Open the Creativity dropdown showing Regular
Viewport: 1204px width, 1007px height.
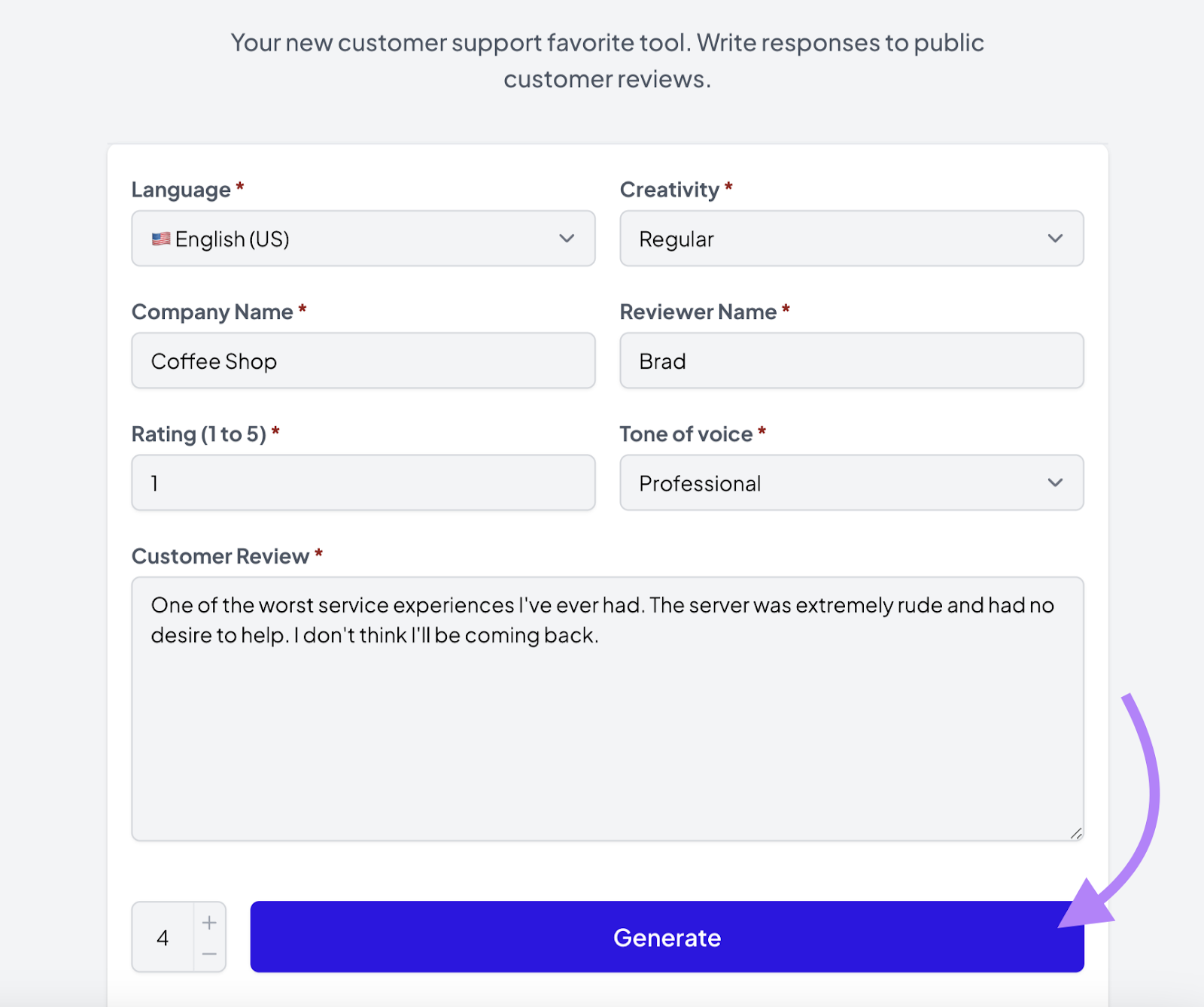(x=851, y=239)
